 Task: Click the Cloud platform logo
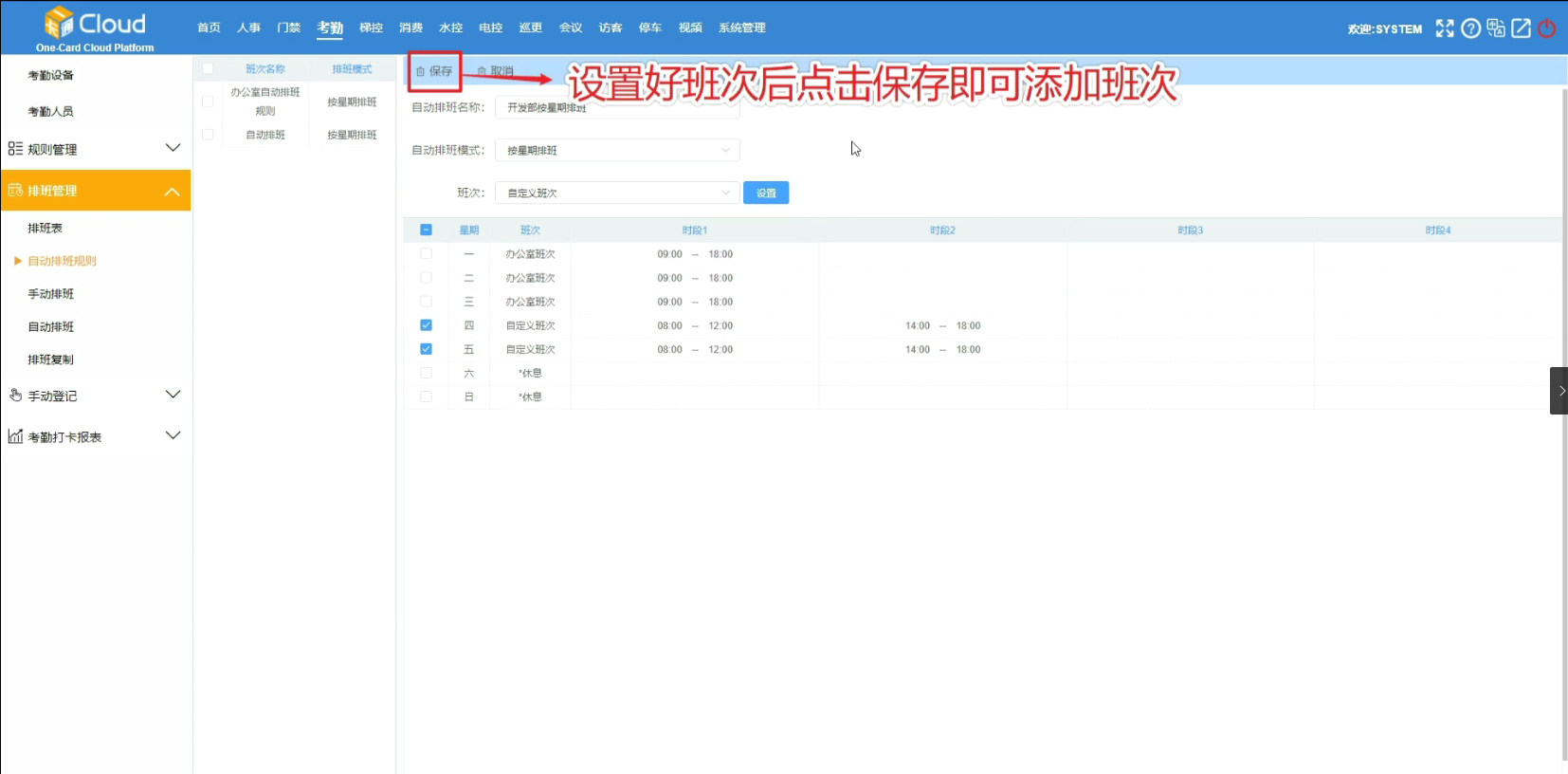tap(95, 28)
